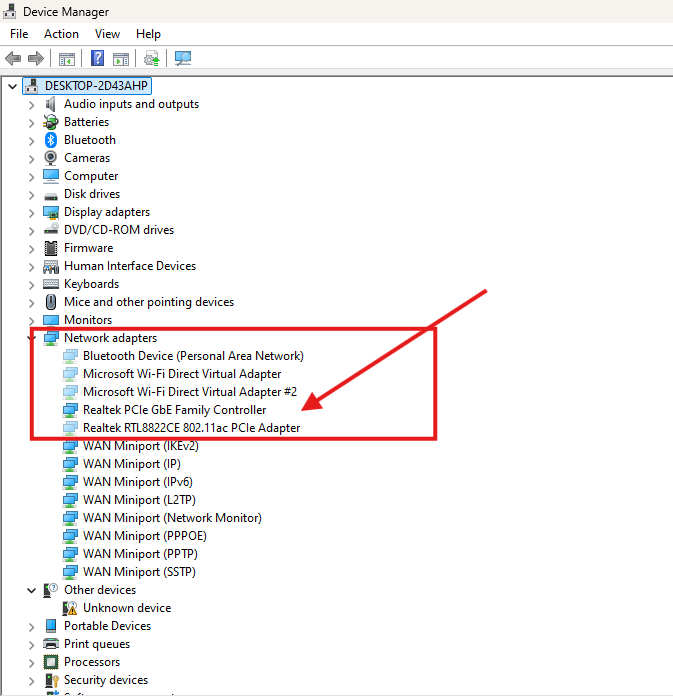Select WAN Miniport (L2TP) entry

(139, 500)
